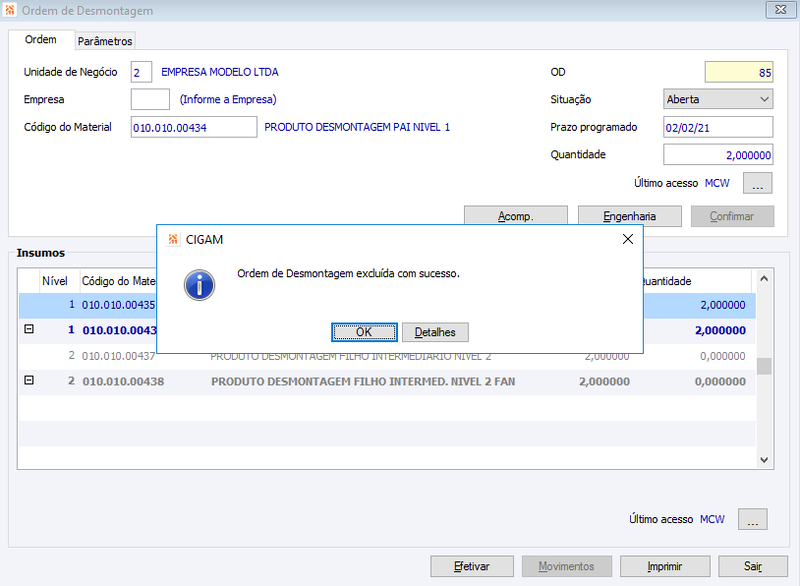Open the upper Último acesso ellipsis button
The image size is (800, 586).
point(758,183)
